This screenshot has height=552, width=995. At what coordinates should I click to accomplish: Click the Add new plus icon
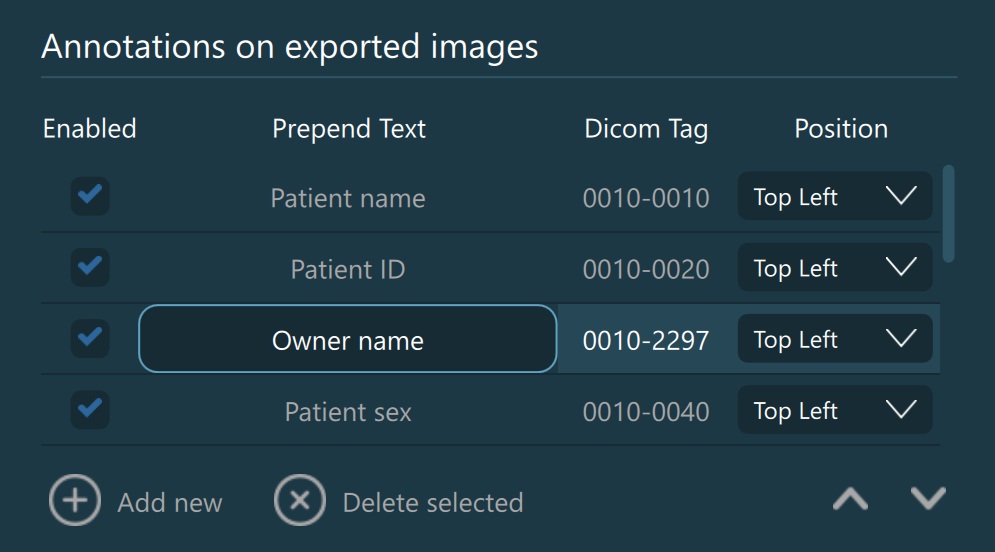75,500
